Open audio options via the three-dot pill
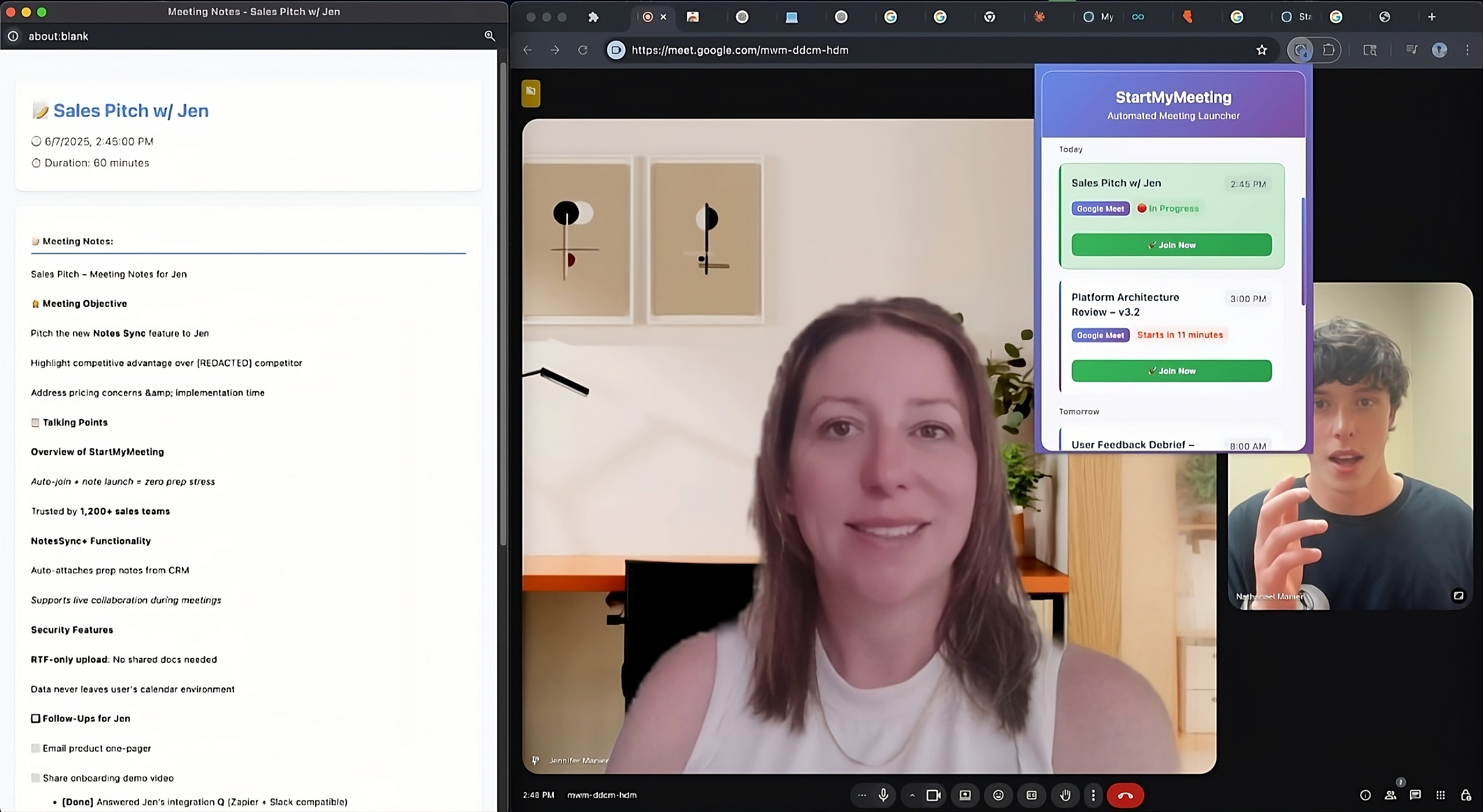Image resolution: width=1483 pixels, height=812 pixels. click(x=861, y=795)
